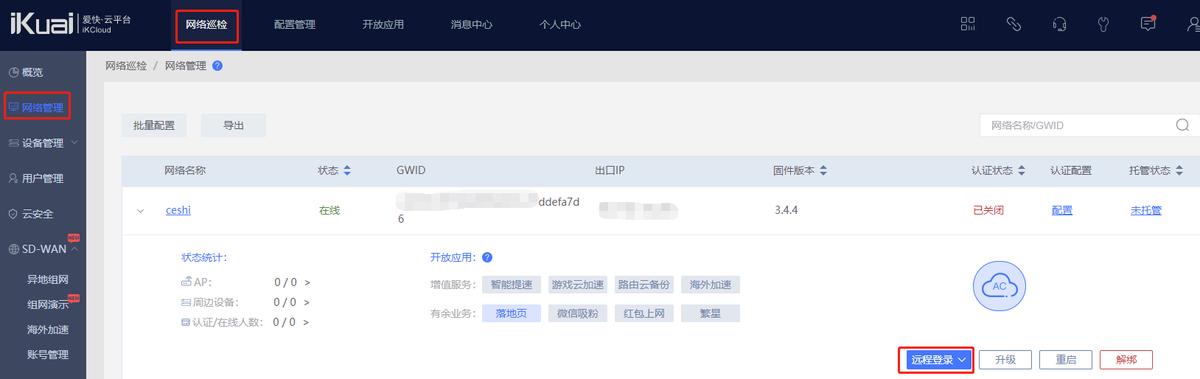Image resolution: width=1200 pixels, height=379 pixels.
Task: Open 异地组网 under SD-WAN
Action: [47, 280]
